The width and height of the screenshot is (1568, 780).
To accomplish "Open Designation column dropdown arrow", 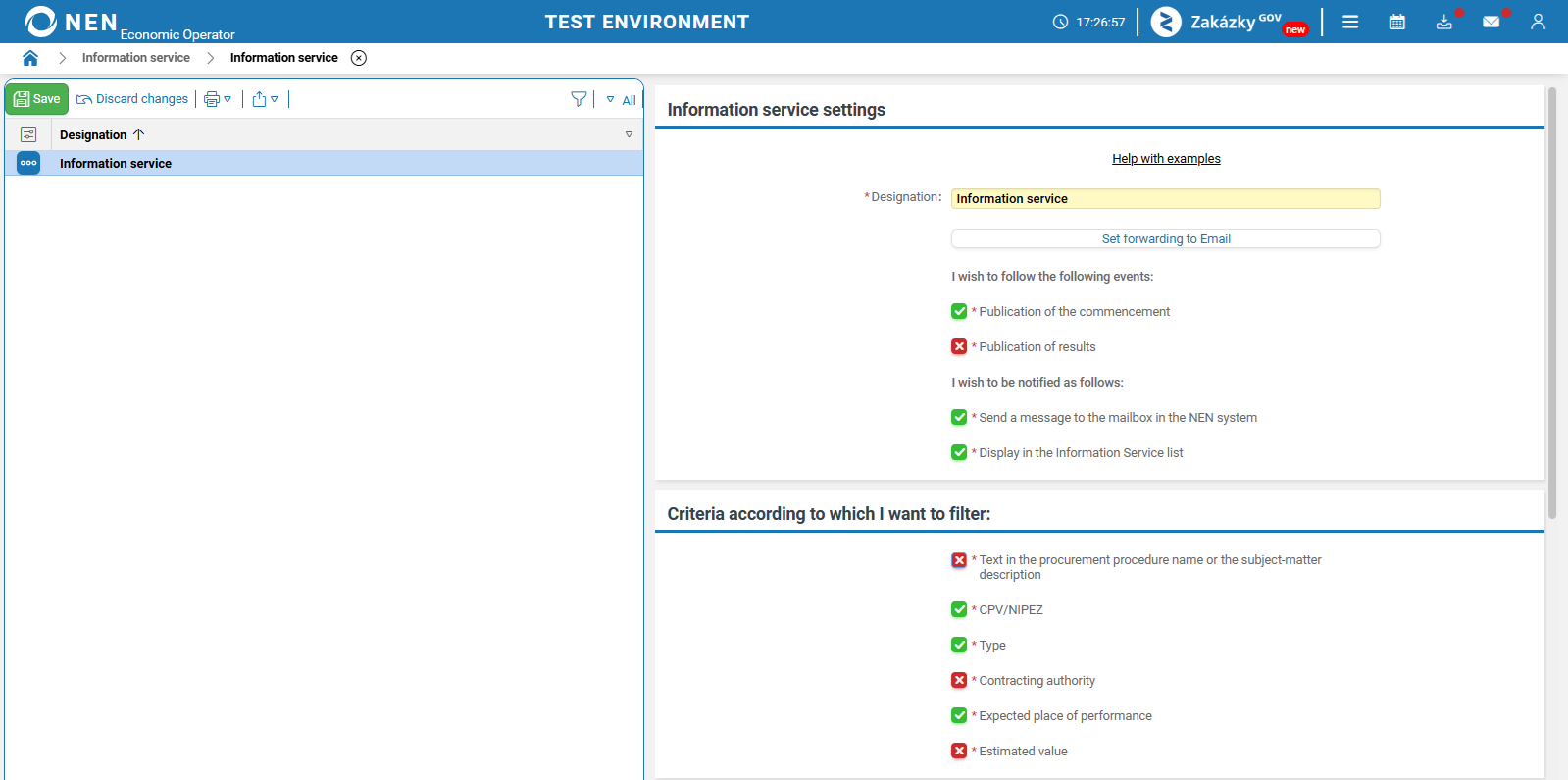I will tap(629, 134).
